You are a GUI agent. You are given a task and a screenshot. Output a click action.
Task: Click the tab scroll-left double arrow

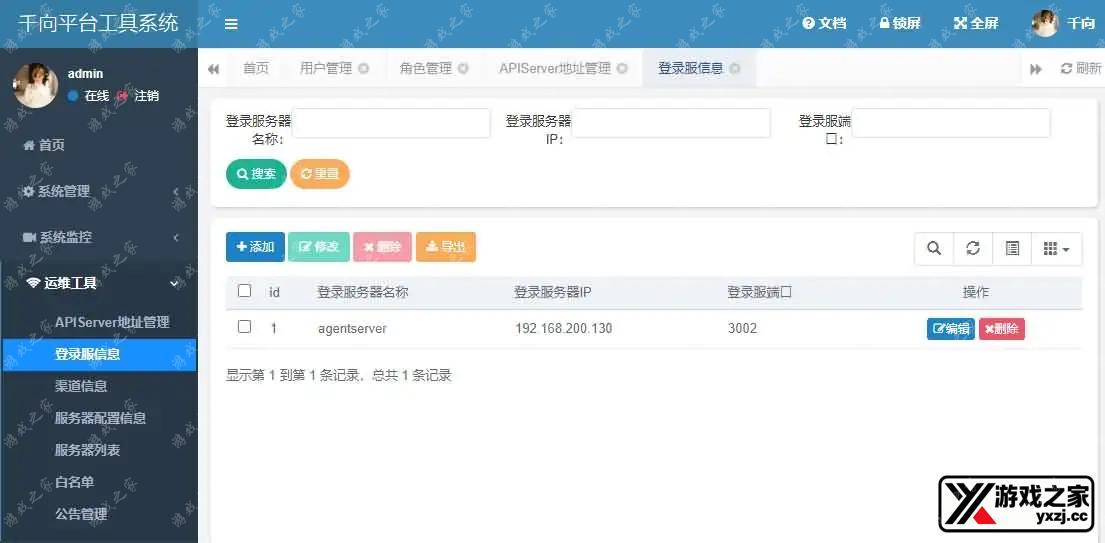click(214, 69)
